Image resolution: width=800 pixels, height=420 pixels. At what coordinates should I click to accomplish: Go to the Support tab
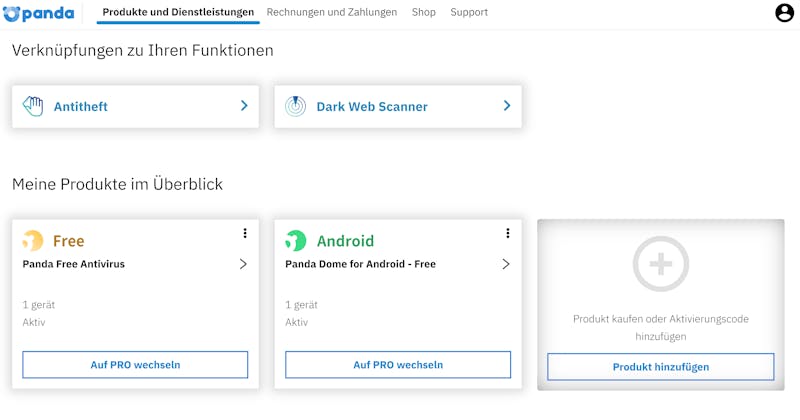(x=469, y=12)
